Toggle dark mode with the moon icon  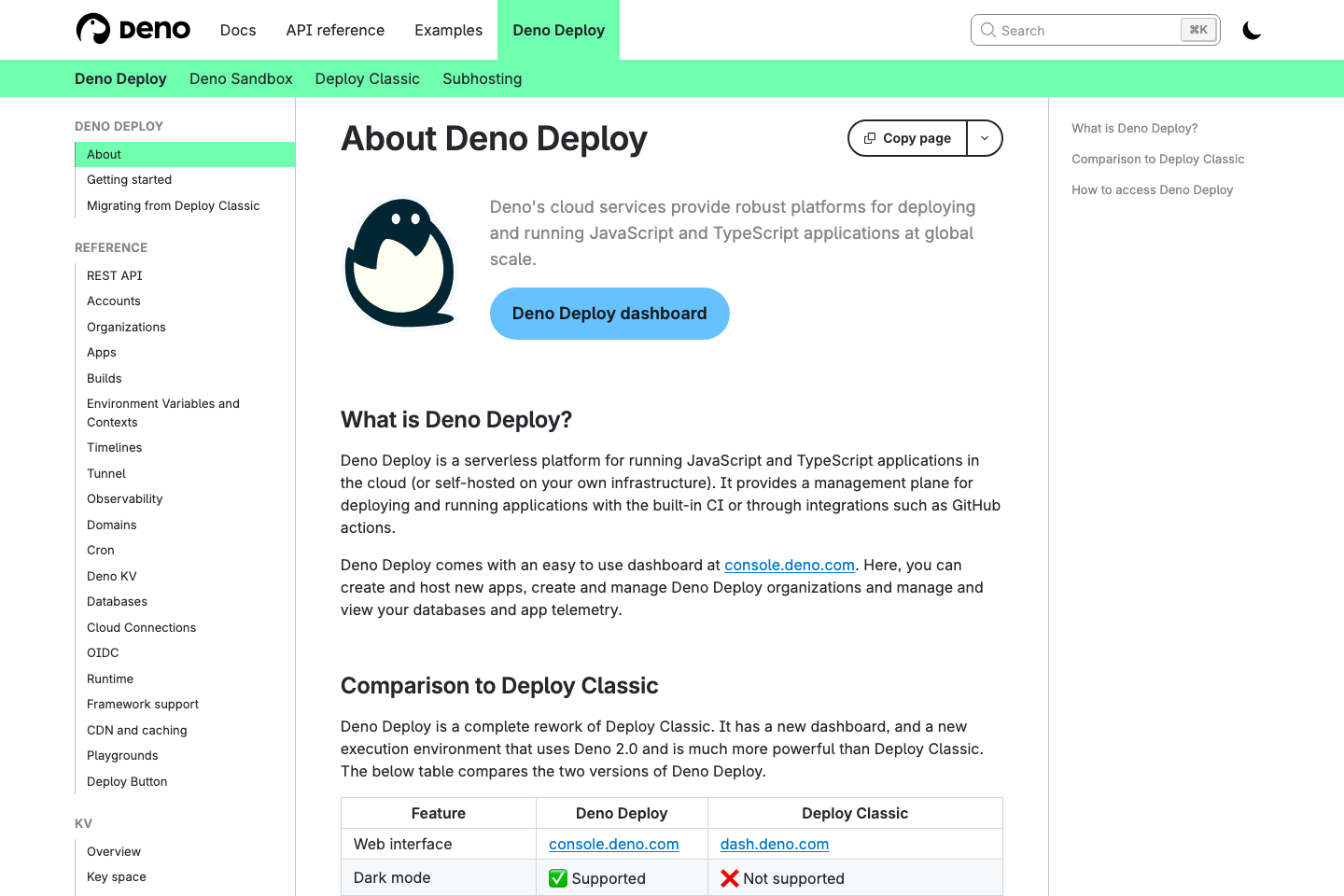tap(1251, 30)
